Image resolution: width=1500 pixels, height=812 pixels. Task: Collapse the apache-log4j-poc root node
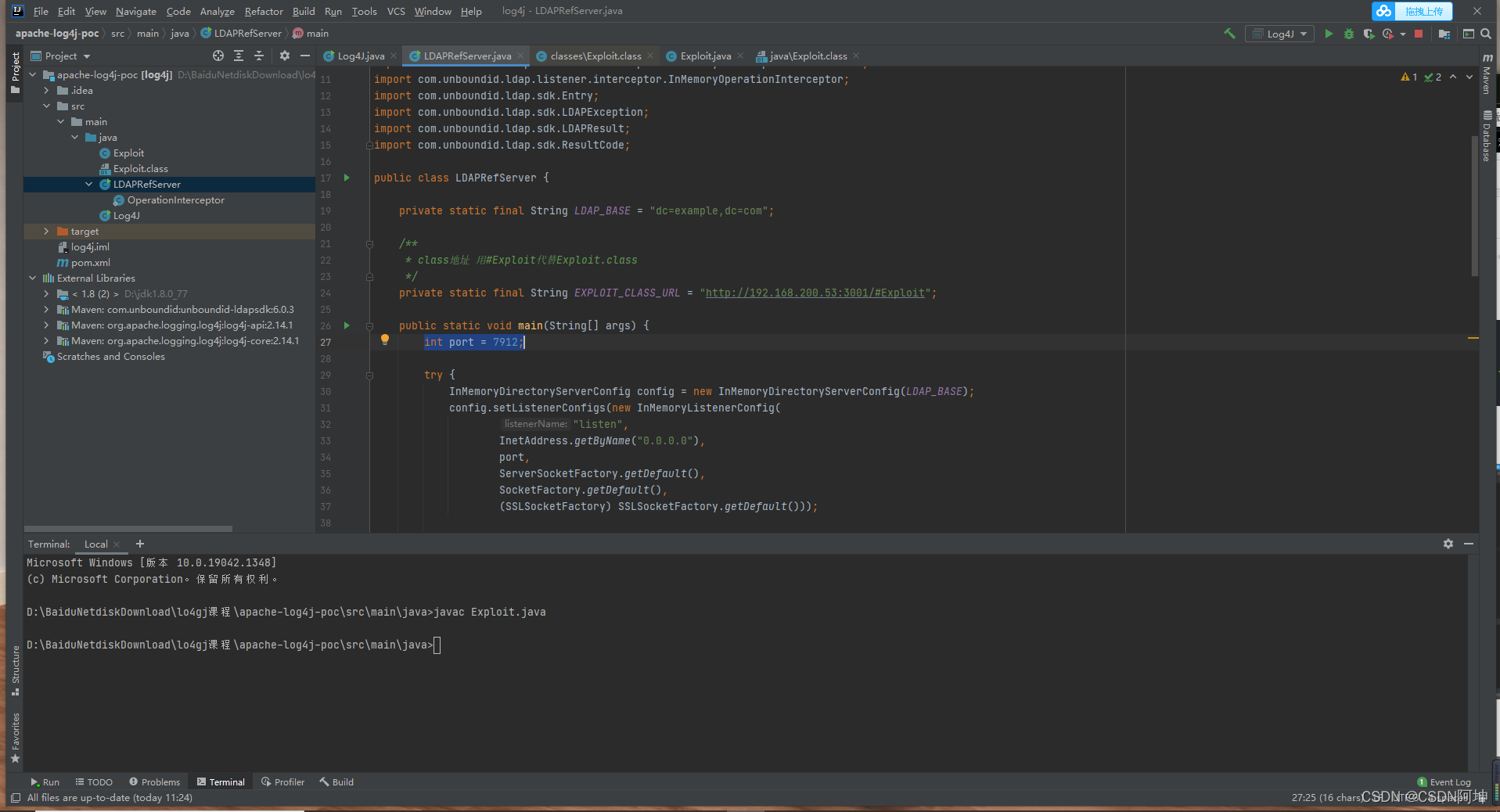pos(33,75)
